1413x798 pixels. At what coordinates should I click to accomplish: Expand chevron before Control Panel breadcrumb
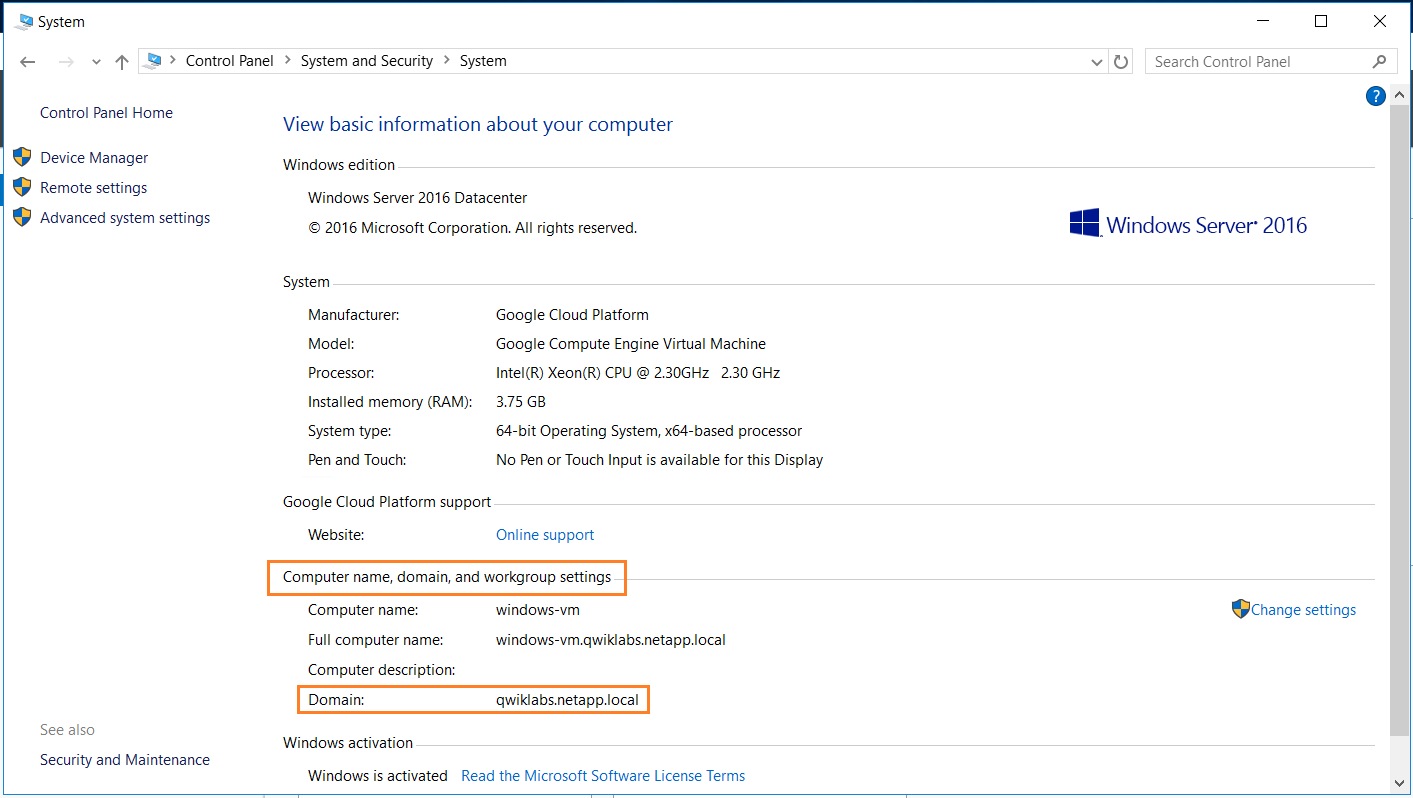(x=173, y=61)
